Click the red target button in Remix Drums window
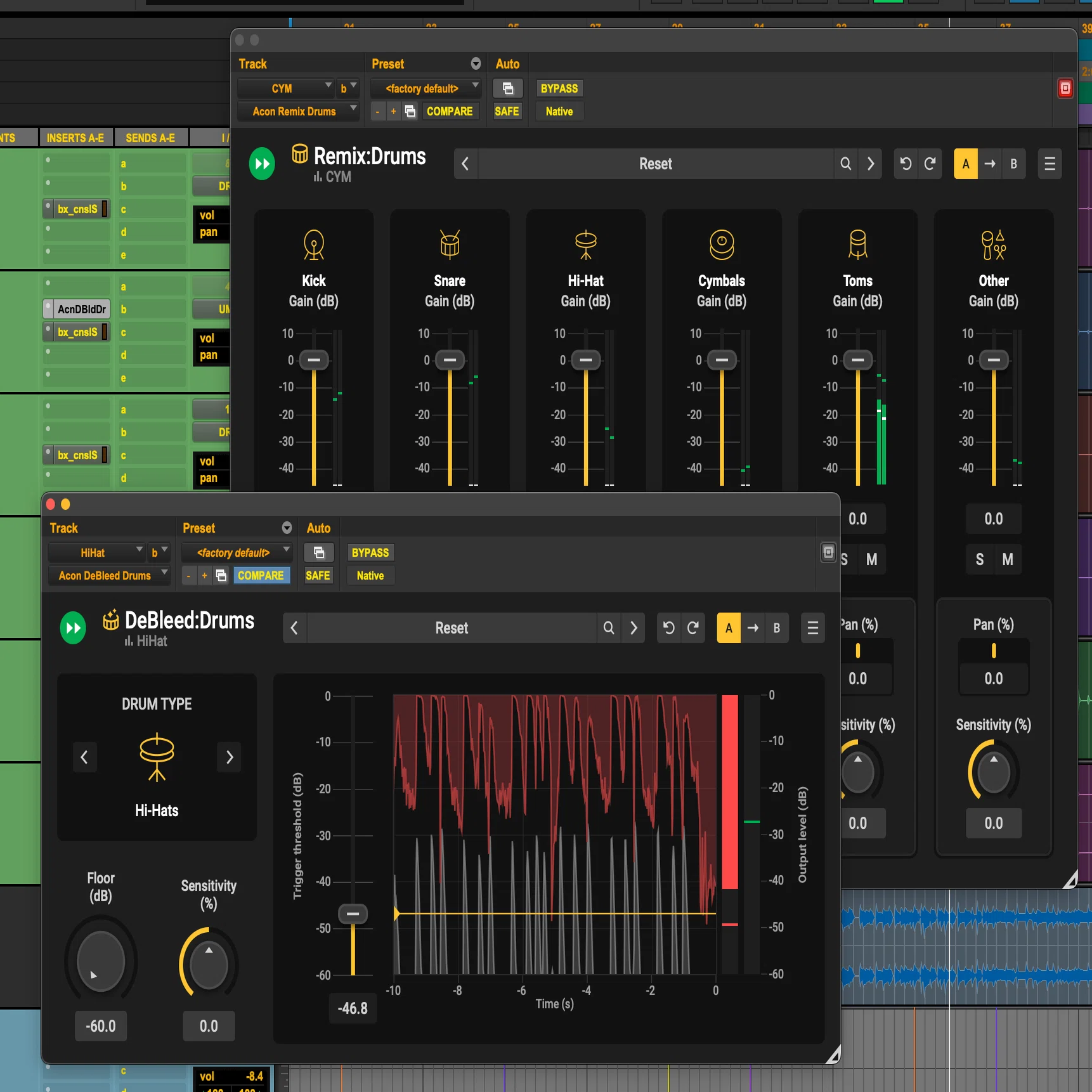1092x1092 pixels. pos(1065,88)
